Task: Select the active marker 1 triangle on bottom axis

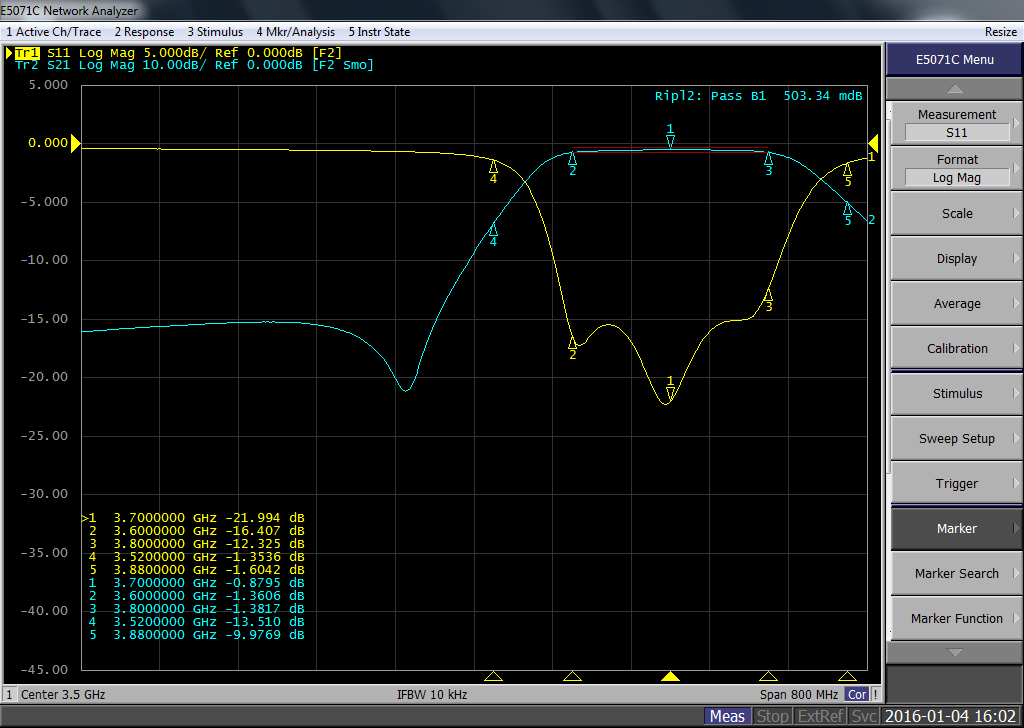Action: pyautogui.click(x=670, y=676)
